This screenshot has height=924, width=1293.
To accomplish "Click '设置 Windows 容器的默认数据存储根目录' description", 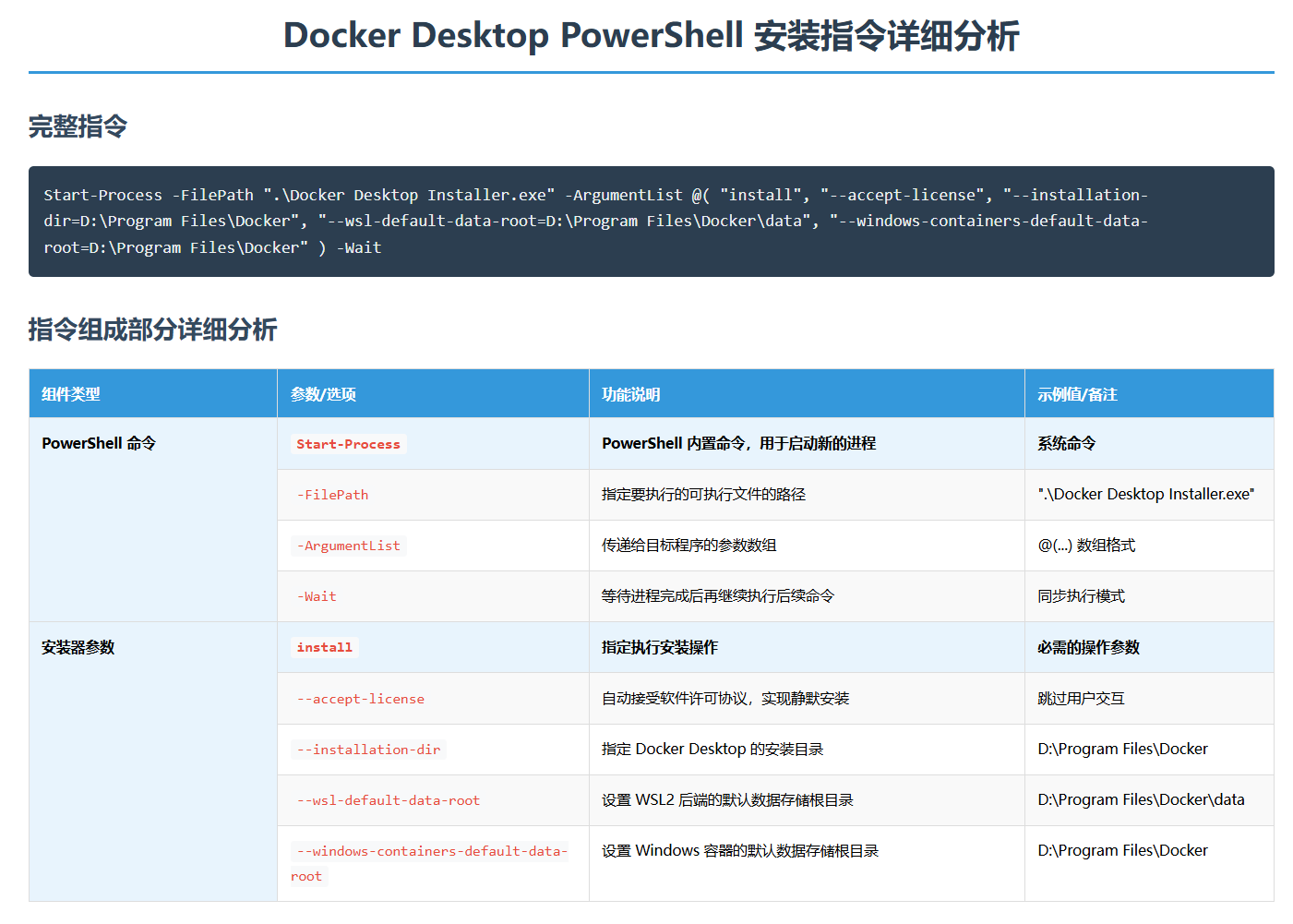I will pyautogui.click(x=740, y=850).
